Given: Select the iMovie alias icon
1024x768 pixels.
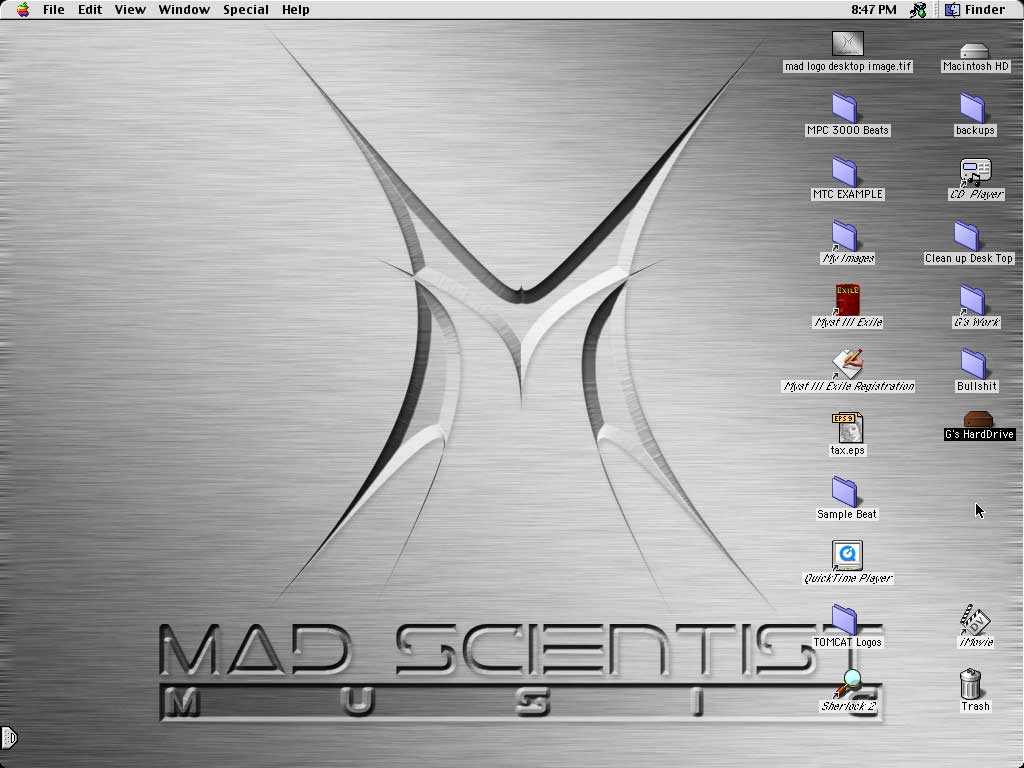Looking at the screenshot, I should click(975, 619).
